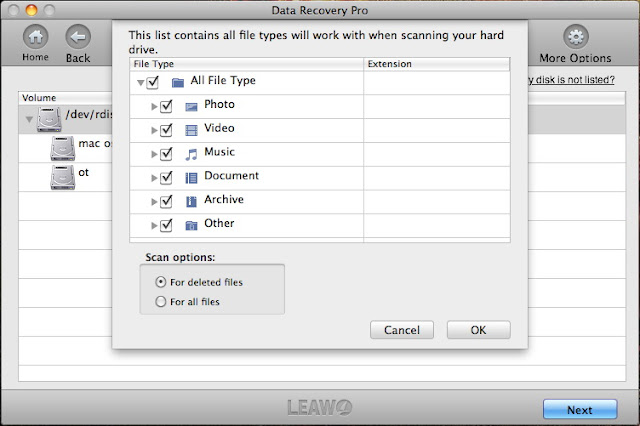Choose the For all files radio button
This screenshot has height=426, width=640.
pyautogui.click(x=160, y=301)
